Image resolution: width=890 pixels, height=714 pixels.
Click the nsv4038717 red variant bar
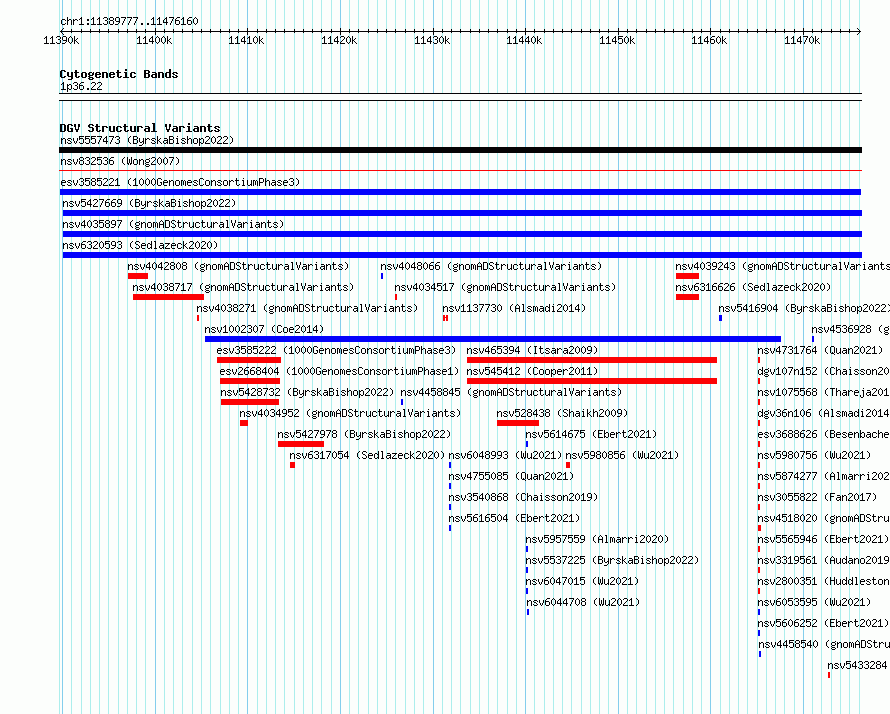pyautogui.click(x=168, y=297)
